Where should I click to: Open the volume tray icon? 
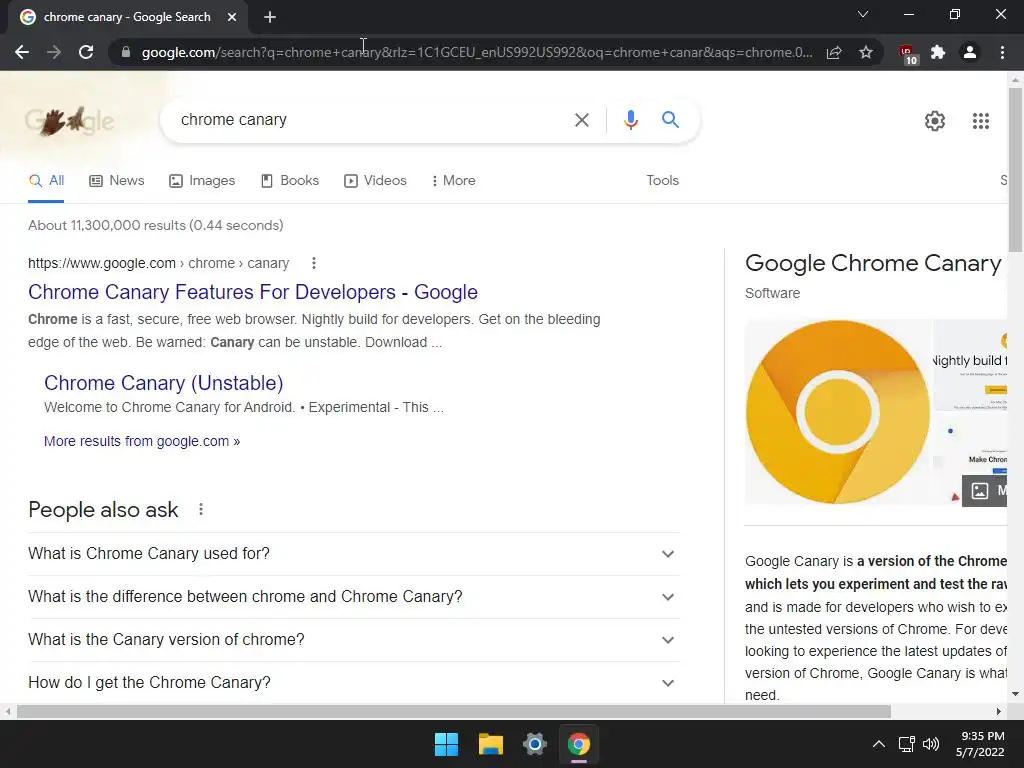point(931,744)
